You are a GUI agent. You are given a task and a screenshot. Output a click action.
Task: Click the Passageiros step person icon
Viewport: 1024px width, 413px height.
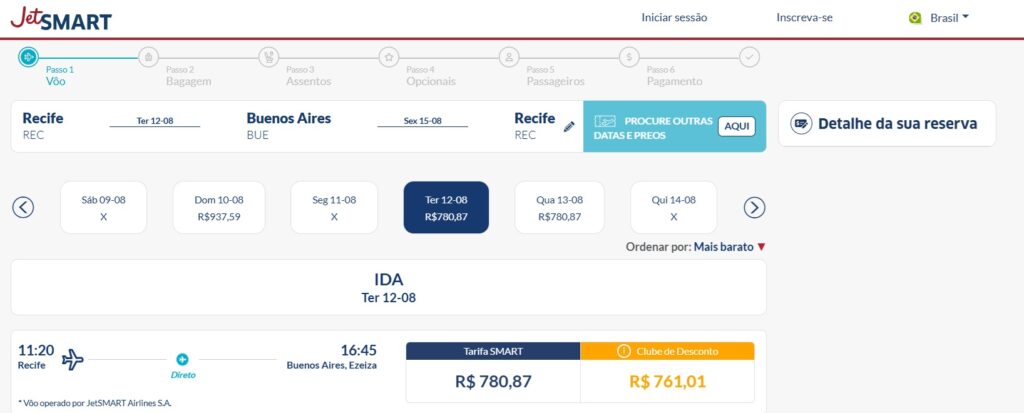pos(509,56)
